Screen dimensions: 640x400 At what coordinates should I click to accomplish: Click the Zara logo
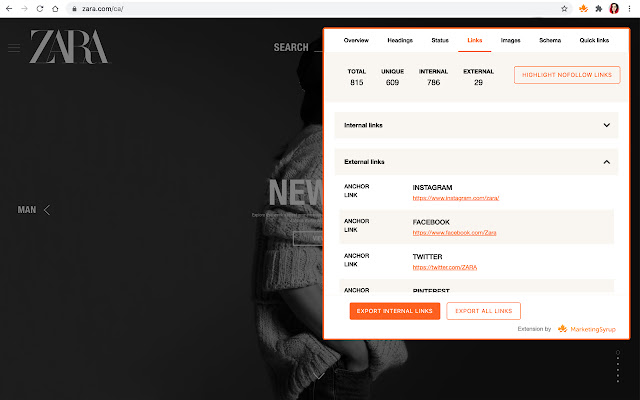click(69, 47)
